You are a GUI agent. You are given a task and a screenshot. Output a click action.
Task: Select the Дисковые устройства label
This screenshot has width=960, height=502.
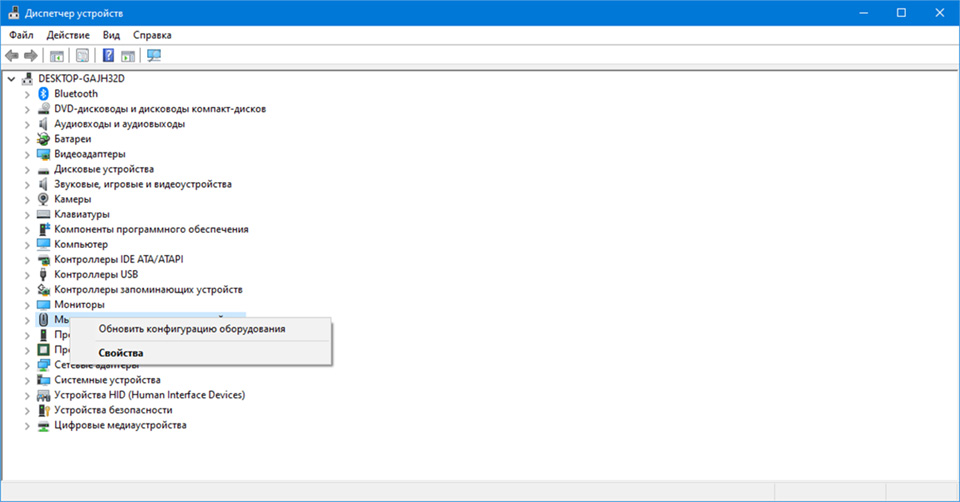[104, 169]
